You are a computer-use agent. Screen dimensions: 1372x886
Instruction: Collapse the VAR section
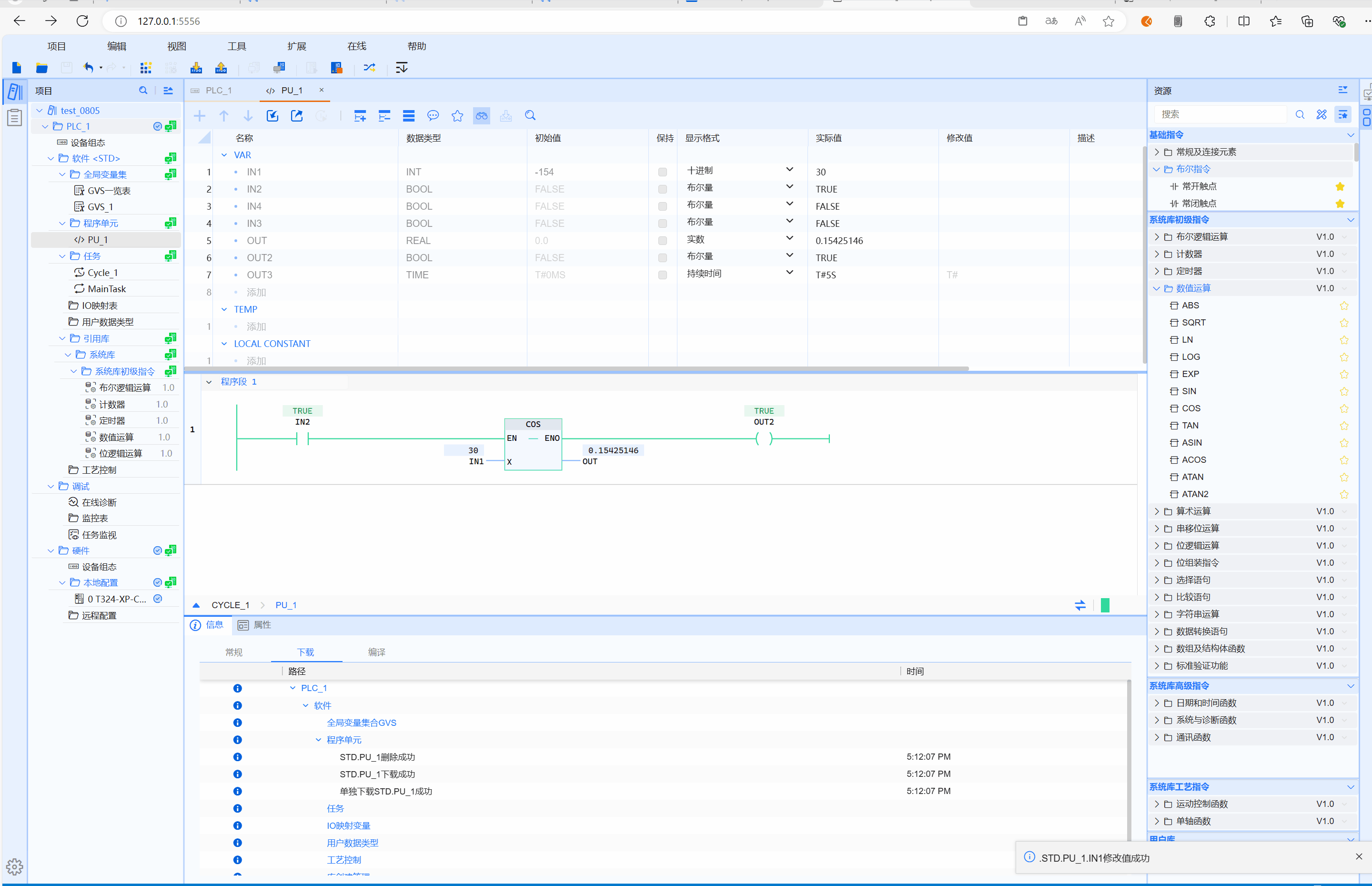point(224,155)
